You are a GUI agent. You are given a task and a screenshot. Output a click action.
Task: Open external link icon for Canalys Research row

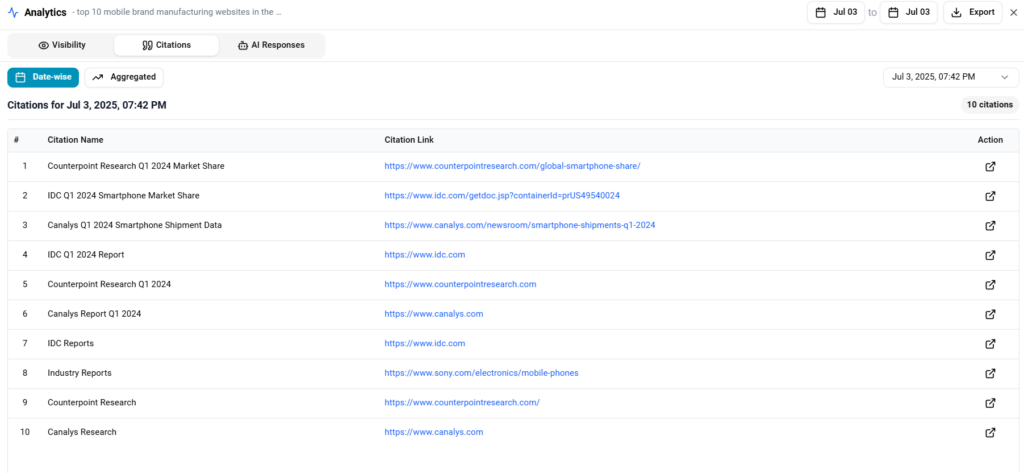point(990,432)
